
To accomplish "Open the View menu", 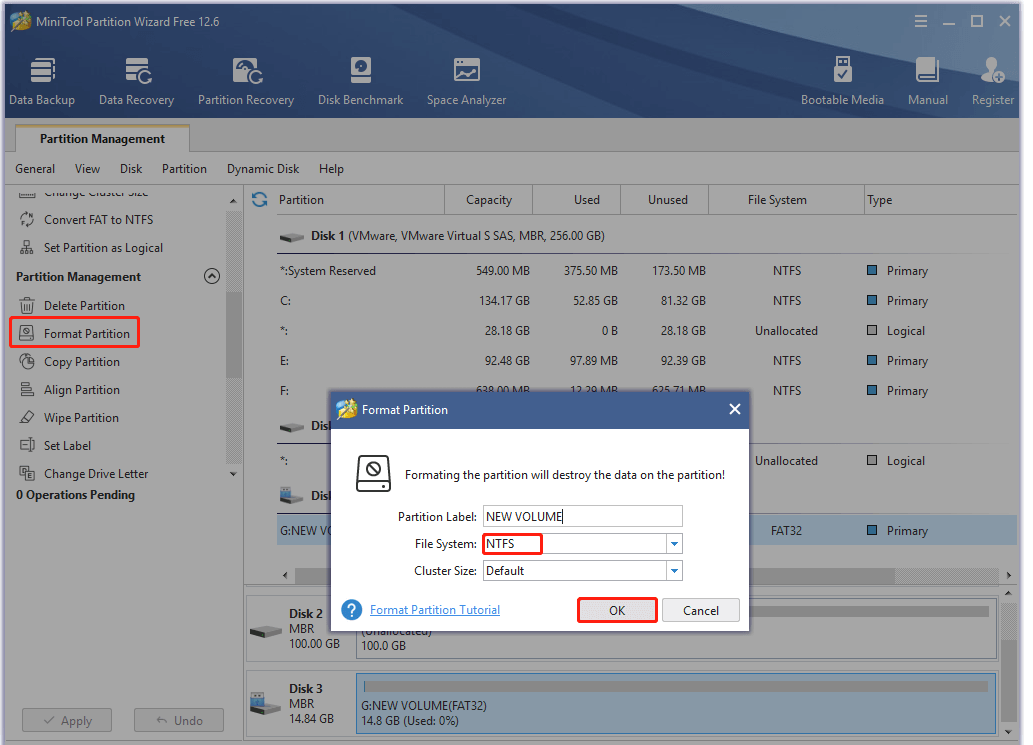I will [x=88, y=169].
